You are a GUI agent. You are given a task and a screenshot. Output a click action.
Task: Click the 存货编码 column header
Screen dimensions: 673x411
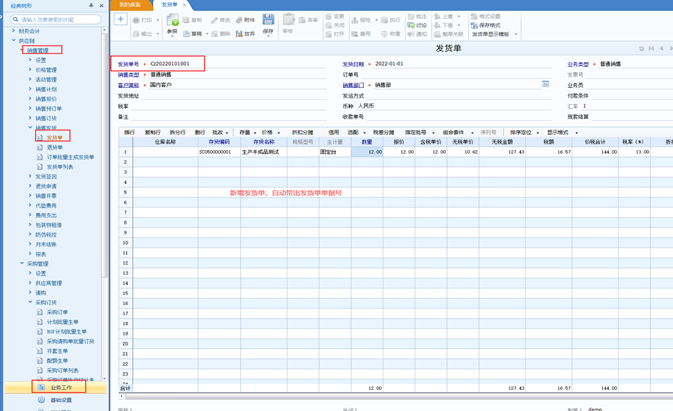point(219,142)
